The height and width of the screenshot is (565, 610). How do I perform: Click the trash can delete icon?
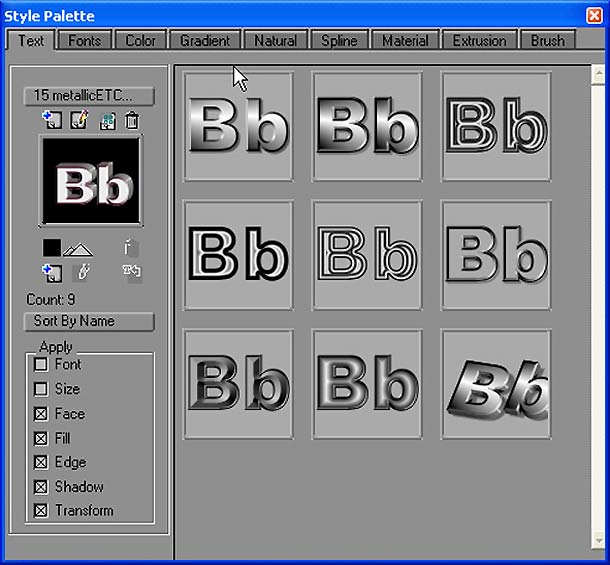point(131,121)
